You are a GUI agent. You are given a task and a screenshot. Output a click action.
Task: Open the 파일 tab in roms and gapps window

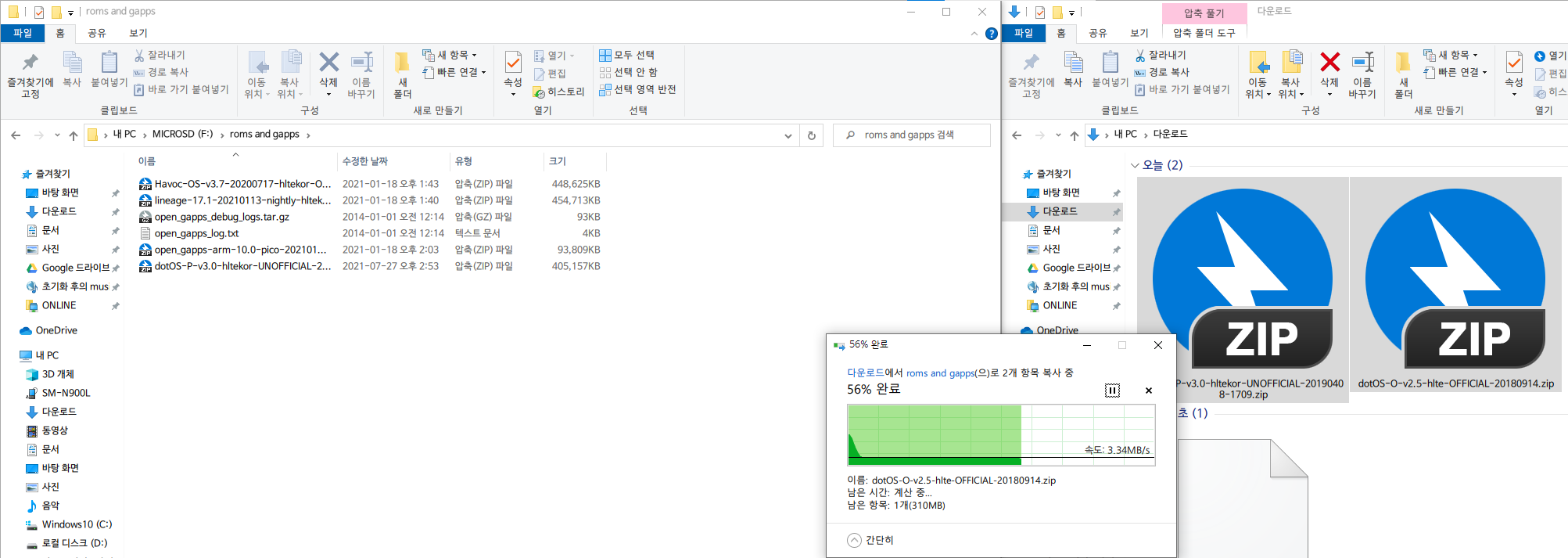click(x=23, y=33)
